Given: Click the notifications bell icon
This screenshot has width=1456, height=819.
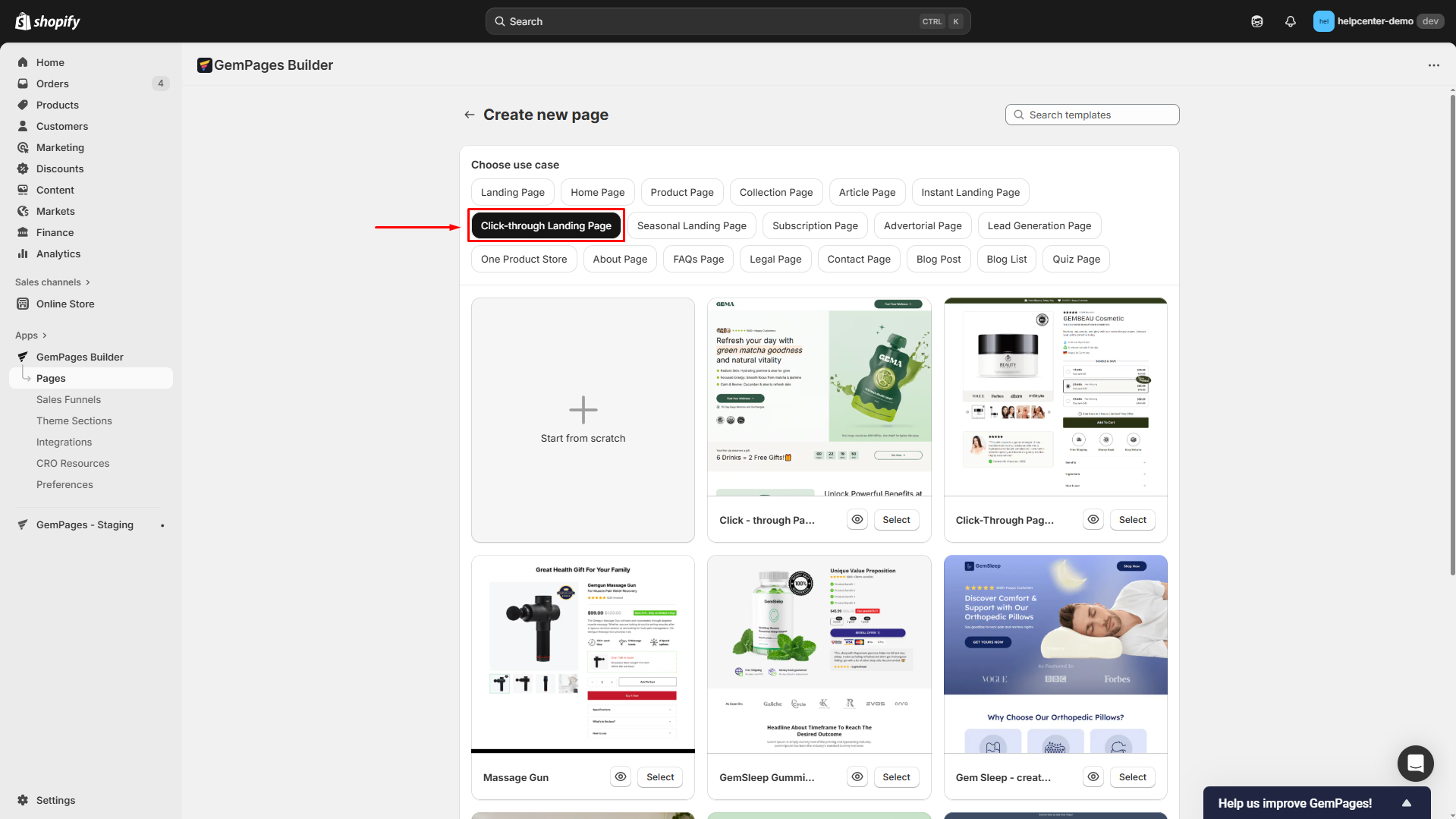Looking at the screenshot, I should (x=1291, y=20).
